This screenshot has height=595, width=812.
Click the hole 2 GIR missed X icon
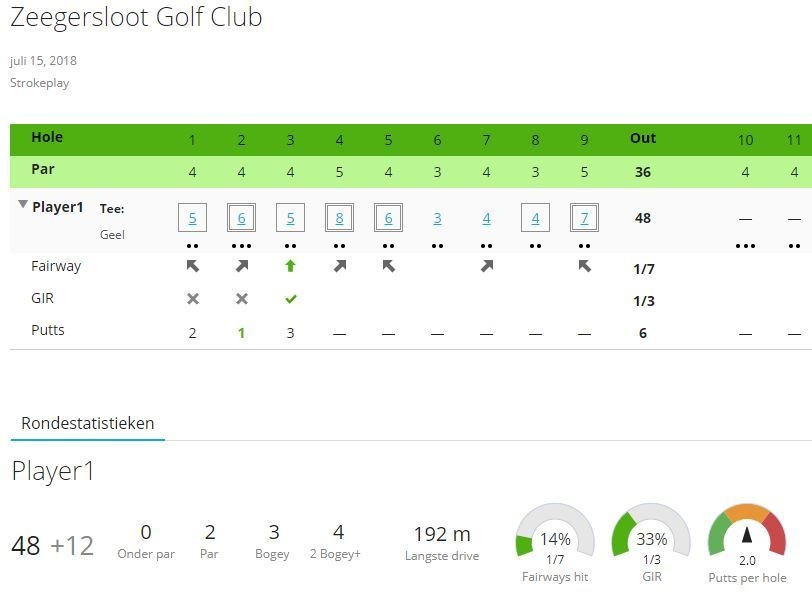[x=241, y=299]
